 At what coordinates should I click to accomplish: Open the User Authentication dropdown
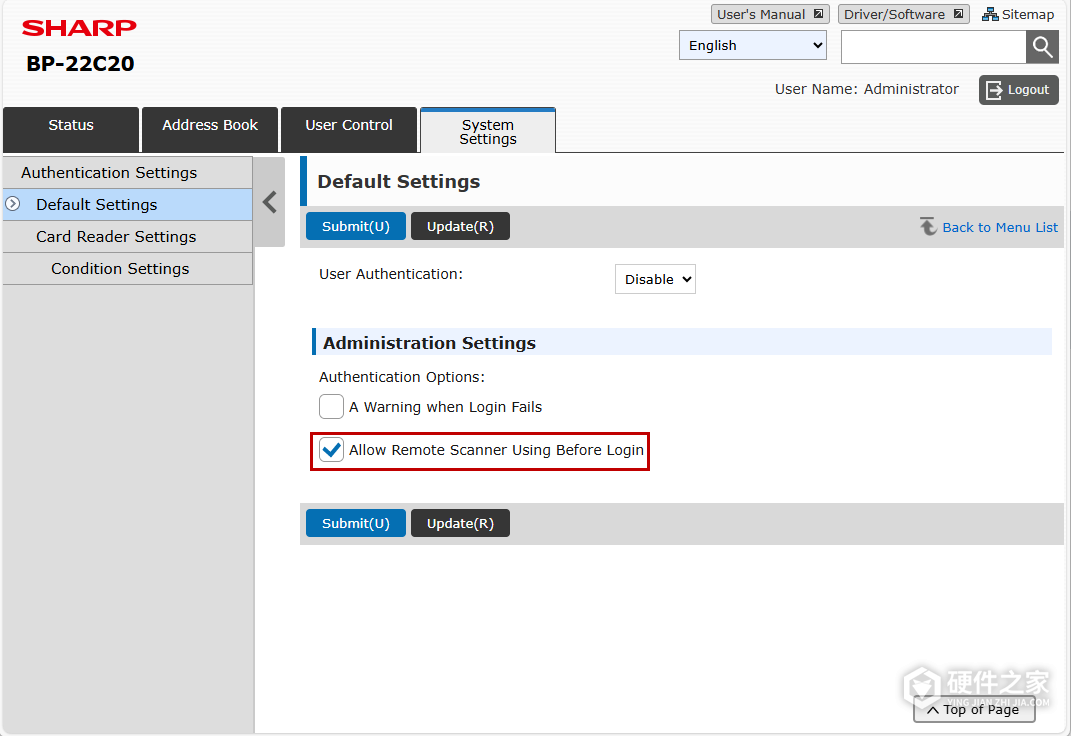pos(655,279)
